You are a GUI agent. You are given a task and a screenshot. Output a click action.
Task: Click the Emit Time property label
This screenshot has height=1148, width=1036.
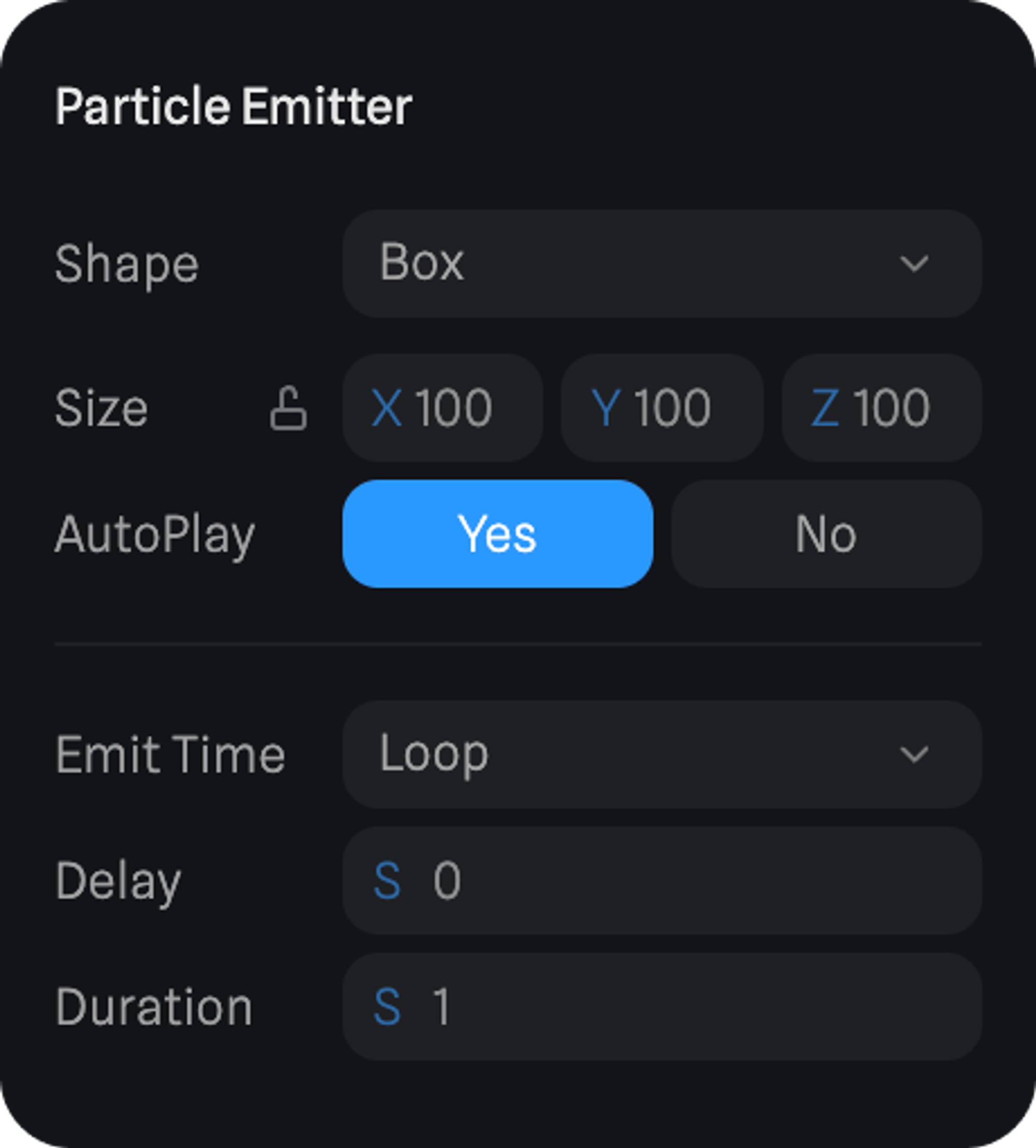pyautogui.click(x=169, y=755)
